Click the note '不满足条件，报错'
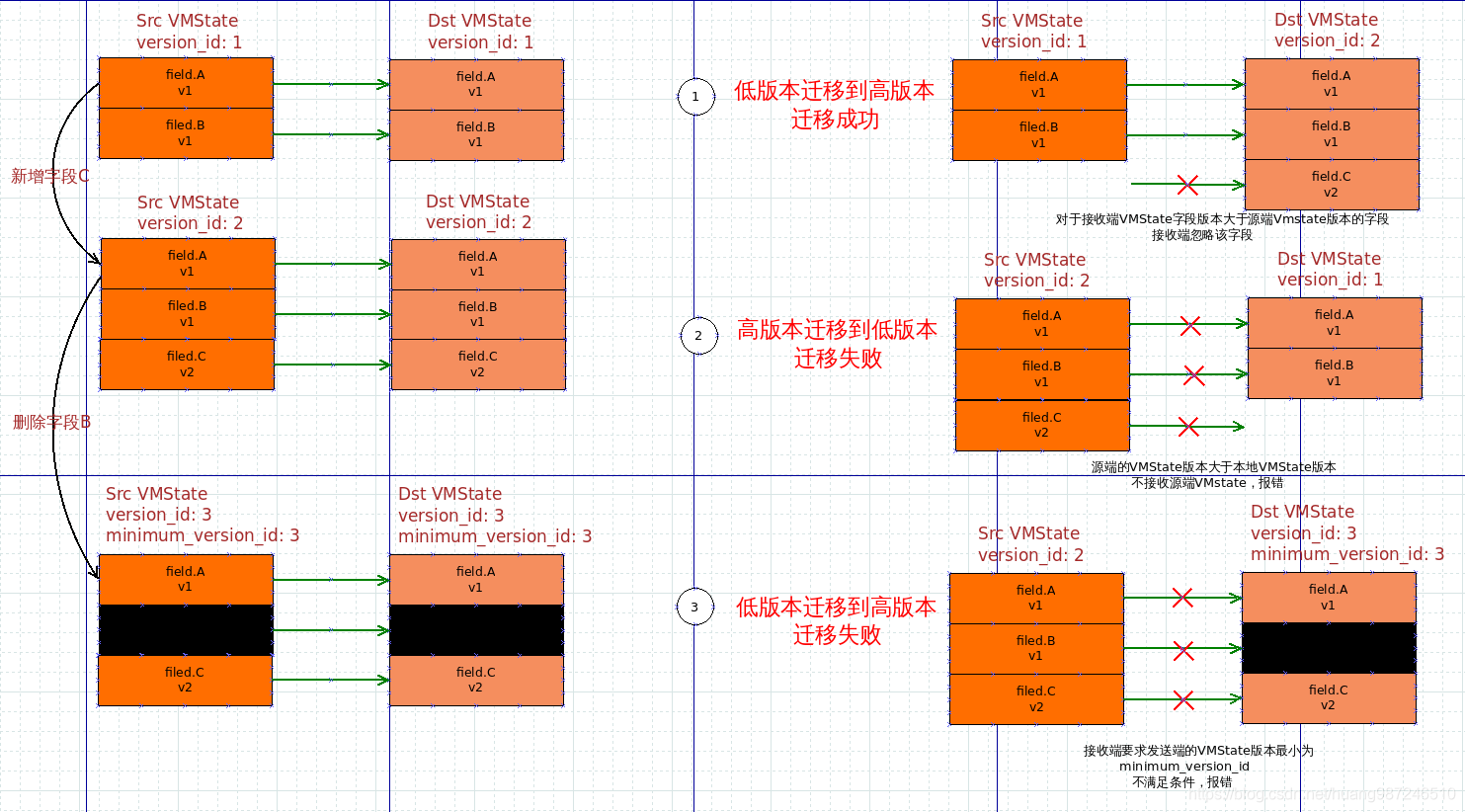The width and height of the screenshot is (1465, 812). pos(1181,781)
